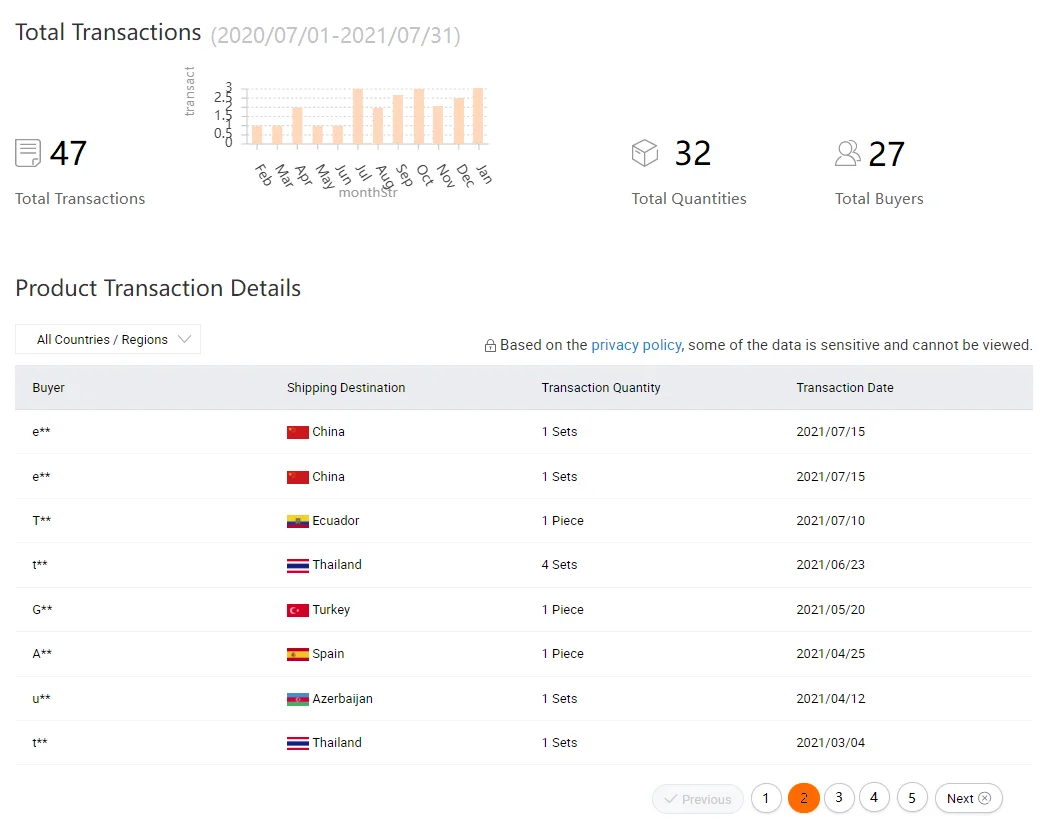This screenshot has width=1042, height=828.
Task: Click the privacy lock icon
Action: click(490, 346)
